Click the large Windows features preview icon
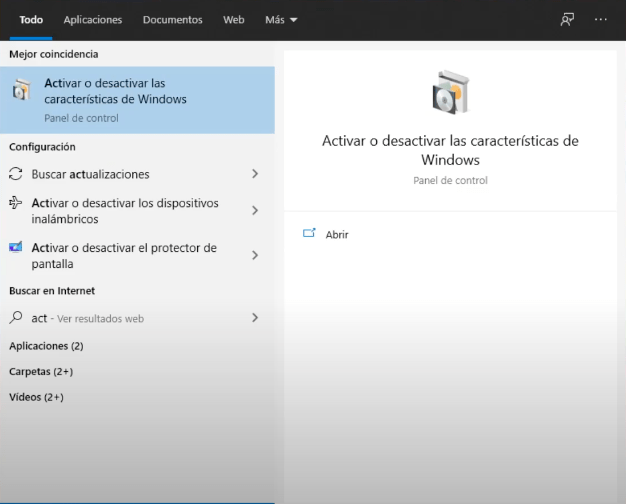 (x=450, y=93)
